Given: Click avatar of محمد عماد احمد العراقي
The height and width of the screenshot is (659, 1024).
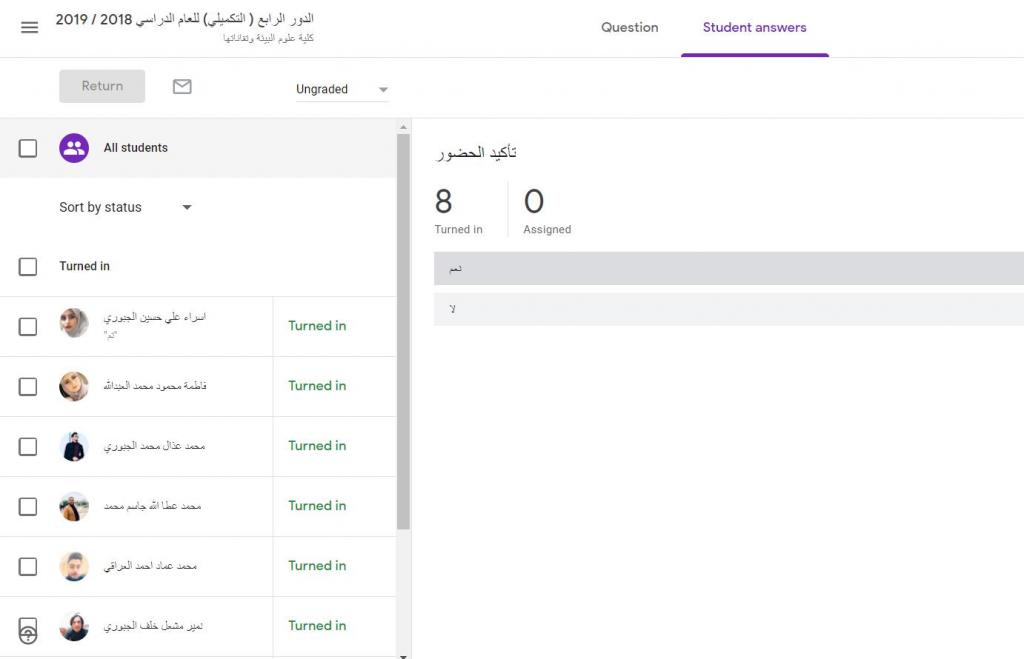Looking at the screenshot, I should point(74,566).
